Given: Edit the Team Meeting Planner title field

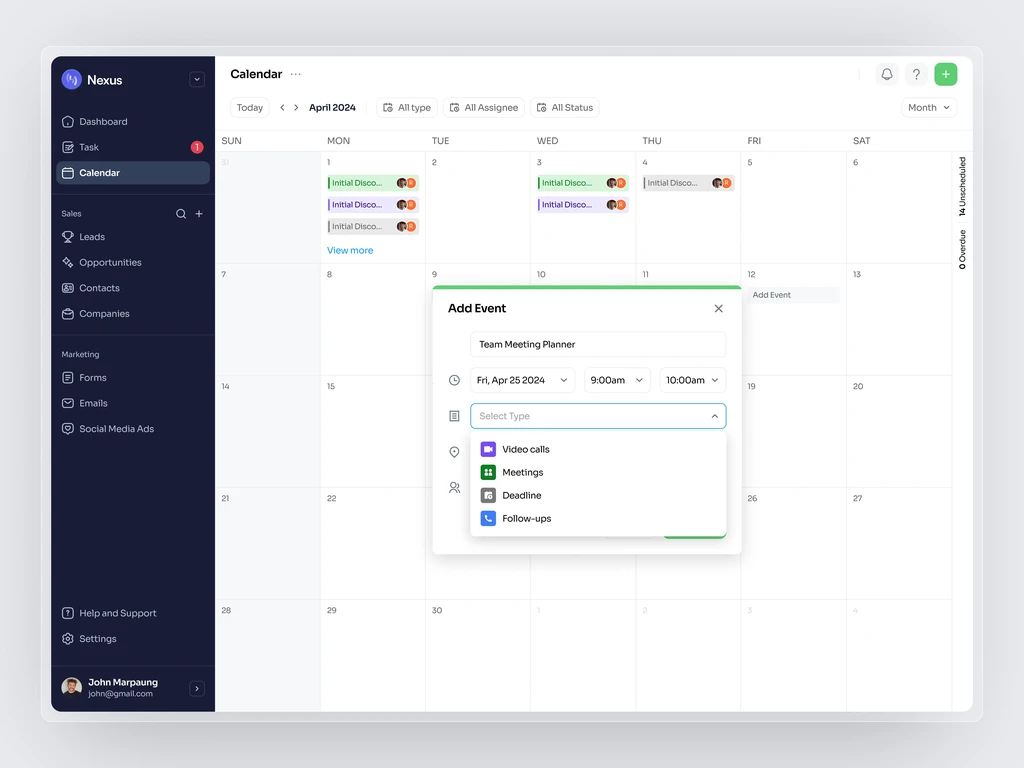Looking at the screenshot, I should coord(598,344).
